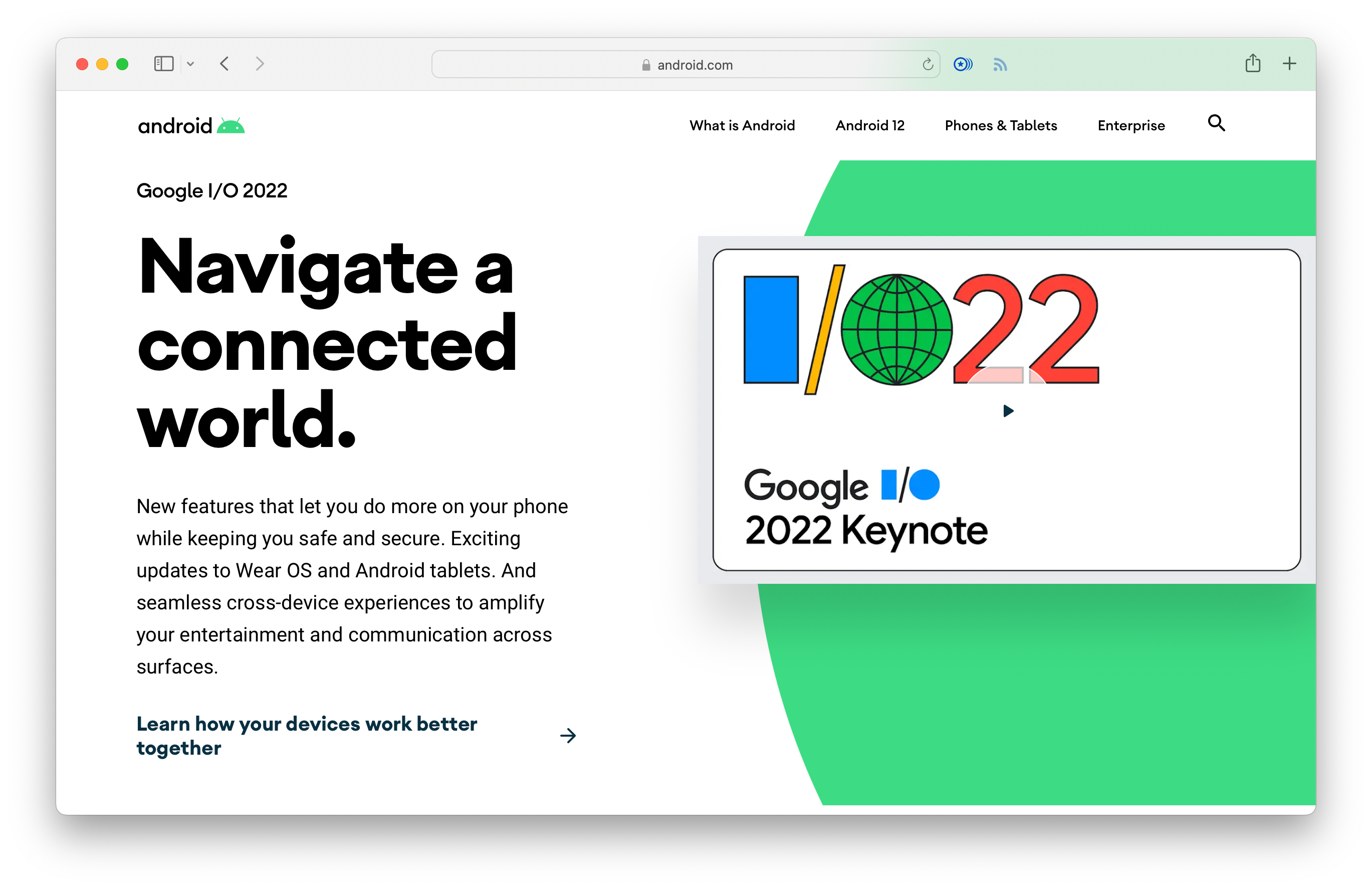Open the blue star extension icon
This screenshot has width=1372, height=889.
(x=963, y=65)
